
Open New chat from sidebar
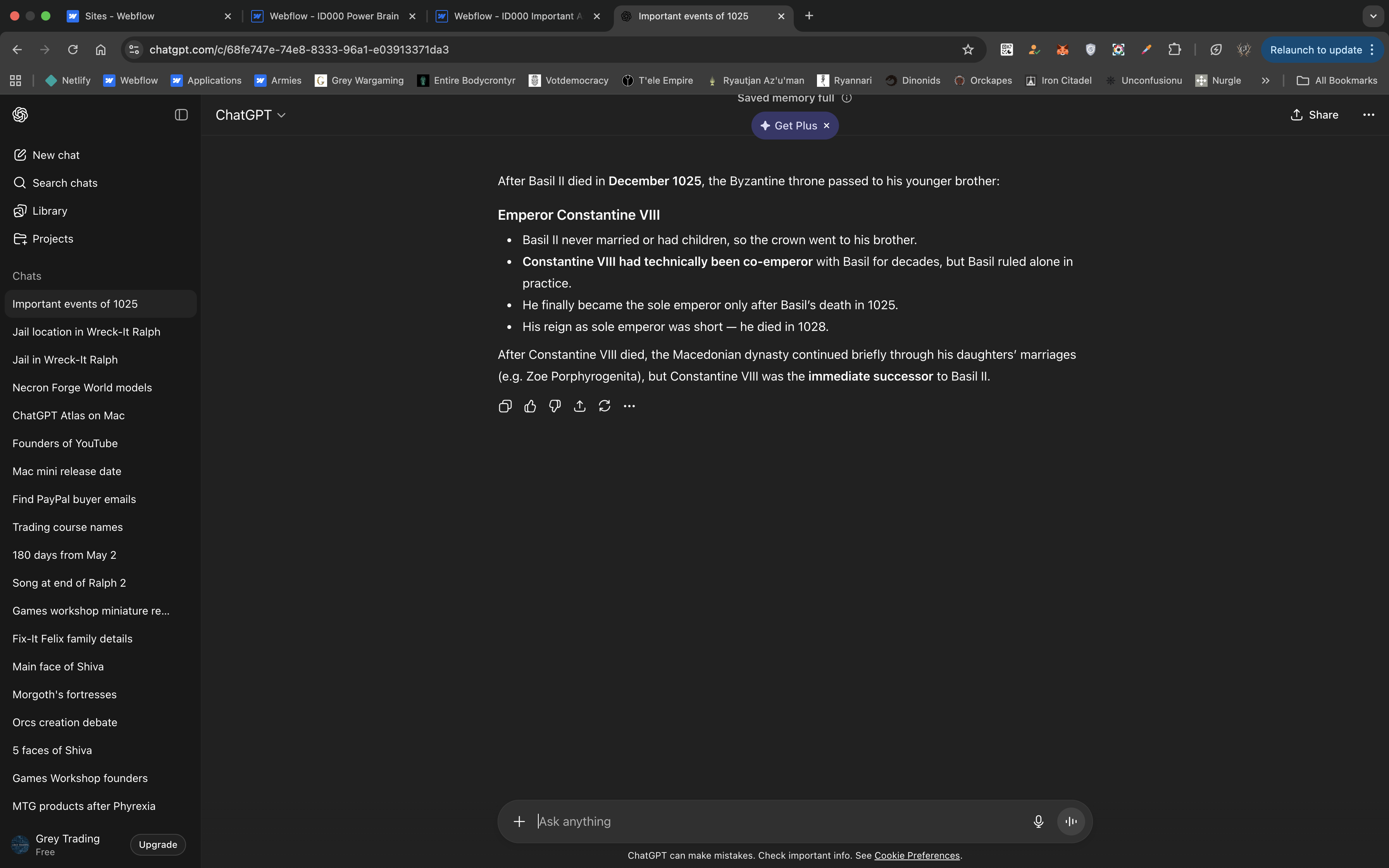tap(56, 155)
